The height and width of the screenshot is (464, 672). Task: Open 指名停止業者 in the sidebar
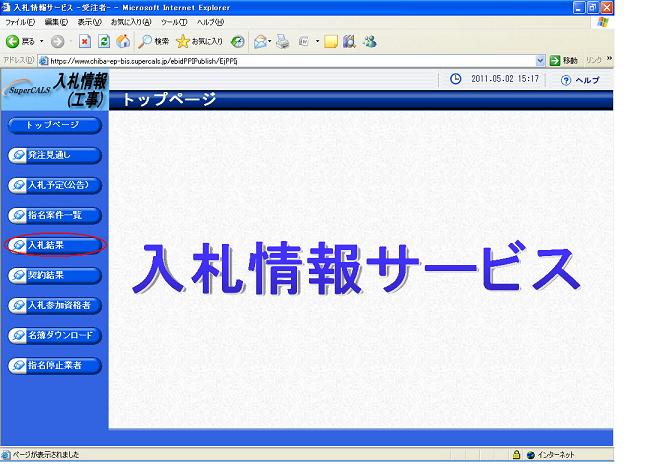(55, 365)
